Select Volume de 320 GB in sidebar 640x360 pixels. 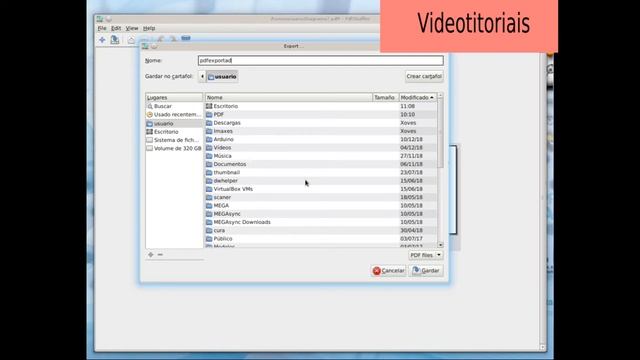[x=174, y=148]
